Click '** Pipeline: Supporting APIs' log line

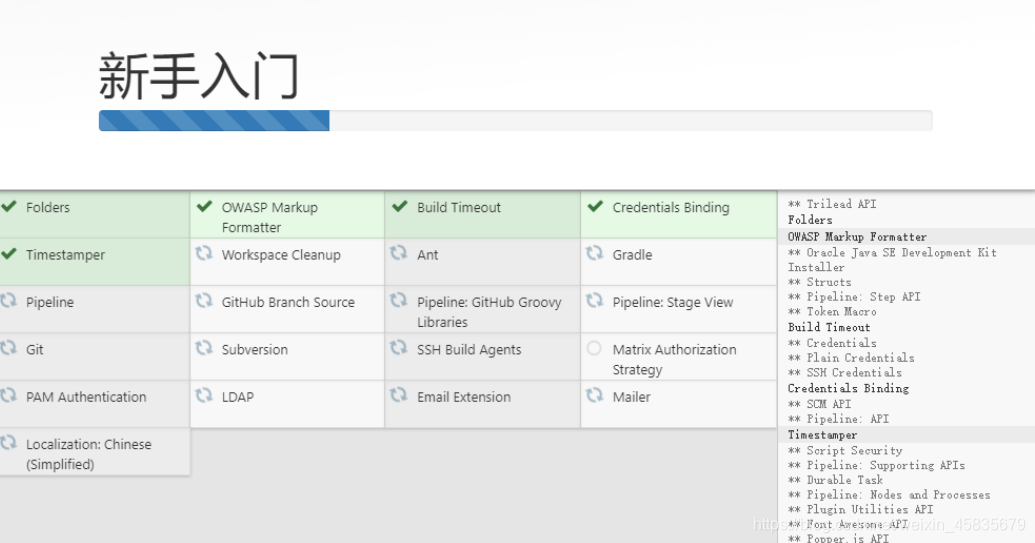876,465
